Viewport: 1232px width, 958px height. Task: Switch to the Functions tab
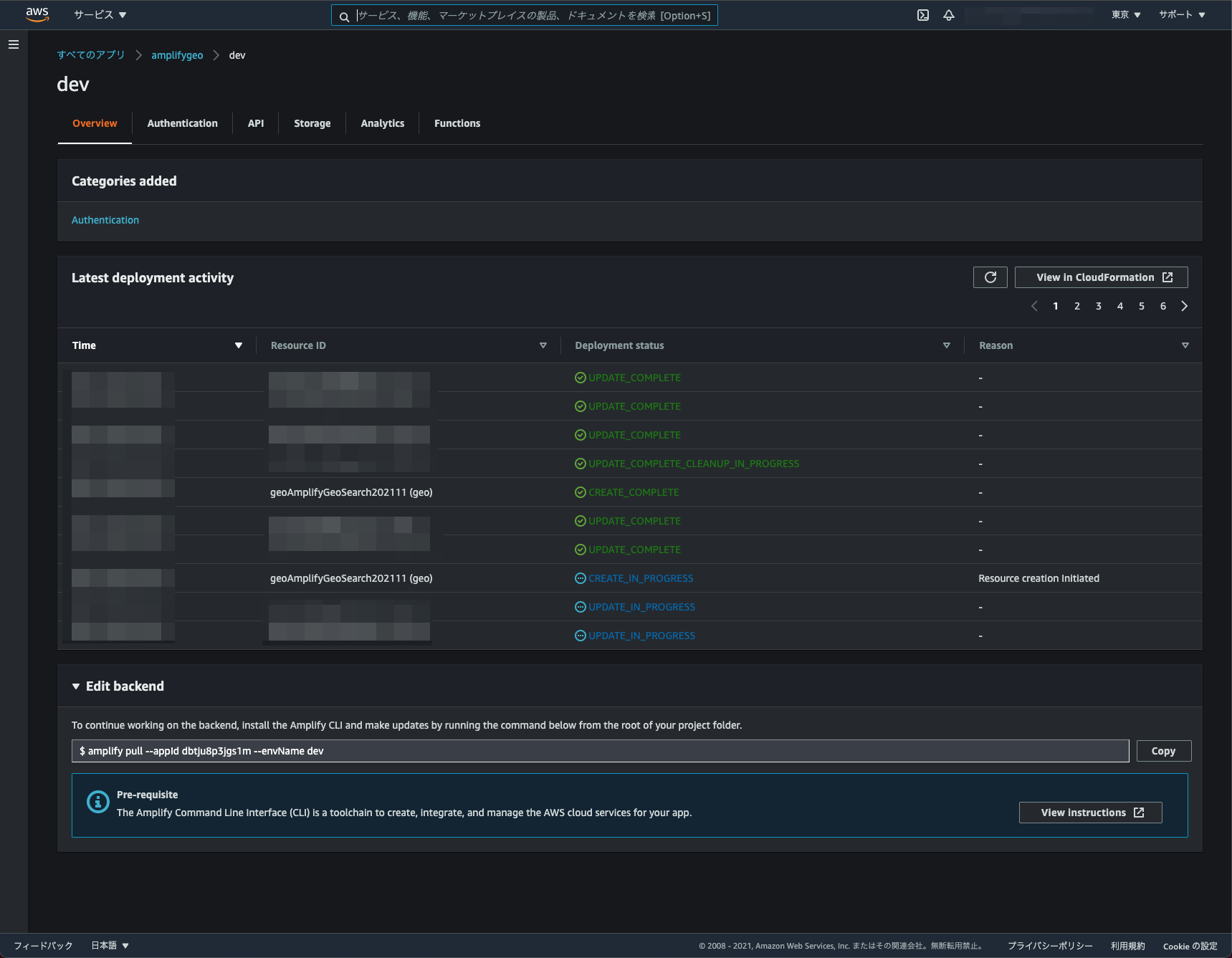(x=457, y=123)
